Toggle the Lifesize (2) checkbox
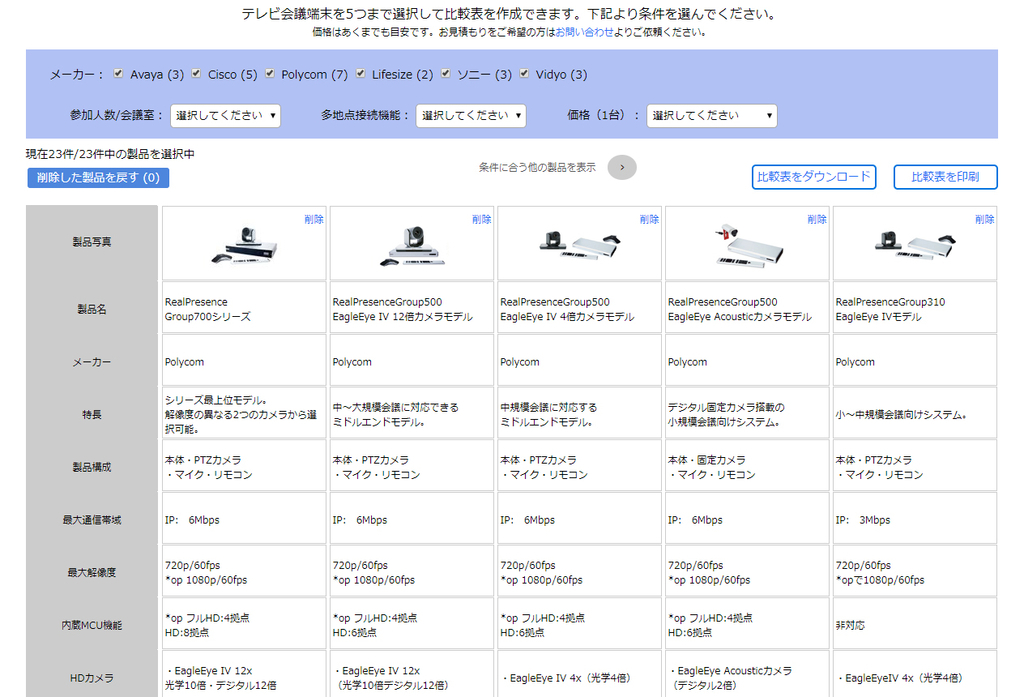Screen dimensions: 1024x697 (x=360, y=73)
